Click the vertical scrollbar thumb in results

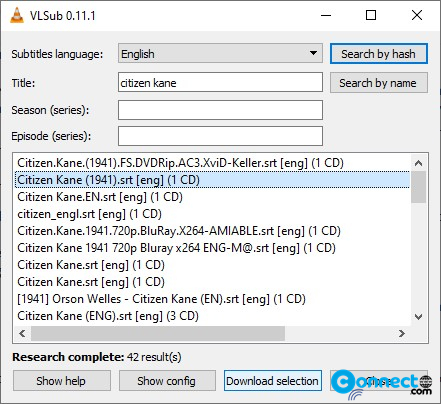click(419, 187)
